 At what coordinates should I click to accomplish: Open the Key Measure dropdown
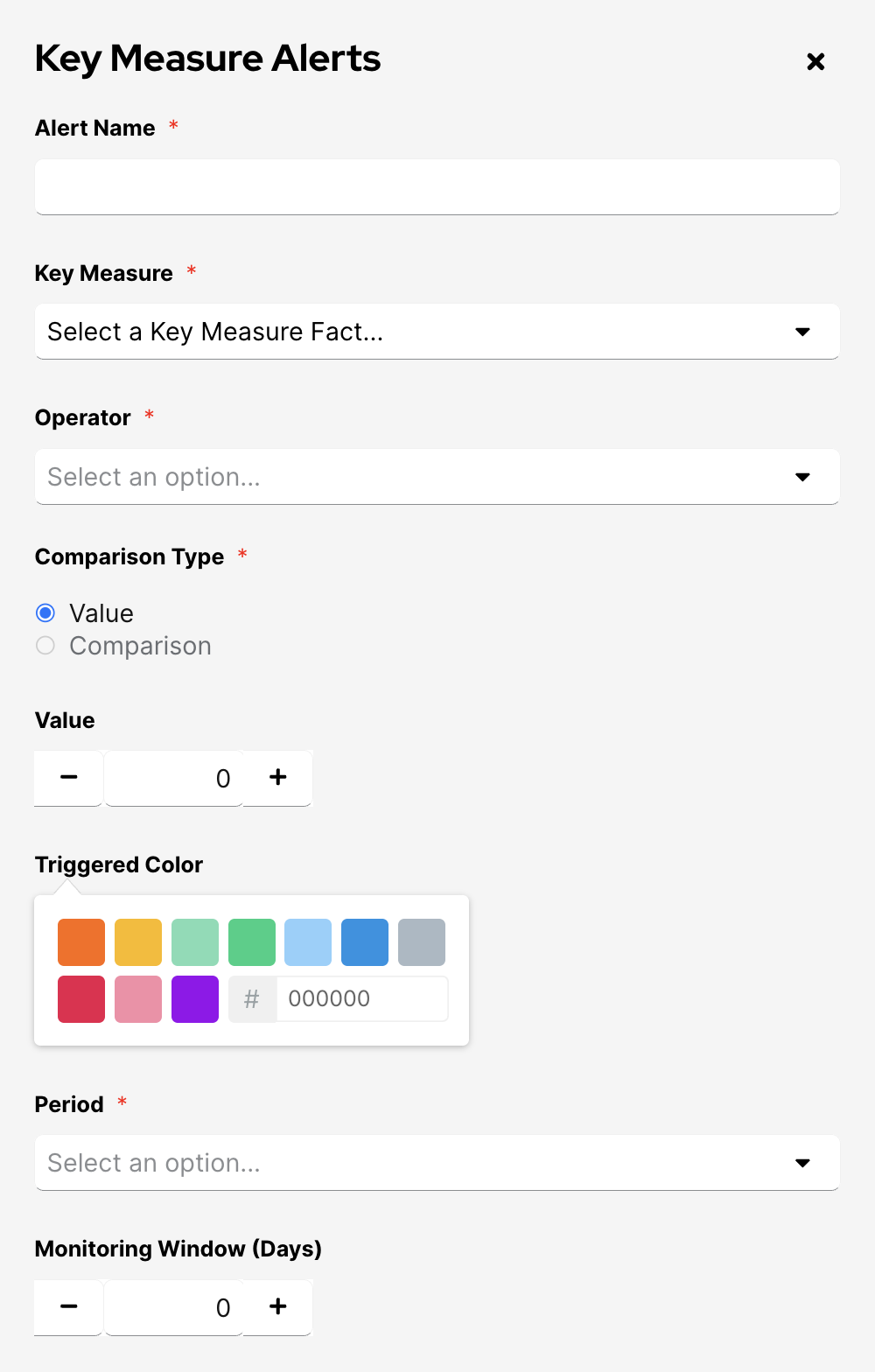(x=437, y=332)
